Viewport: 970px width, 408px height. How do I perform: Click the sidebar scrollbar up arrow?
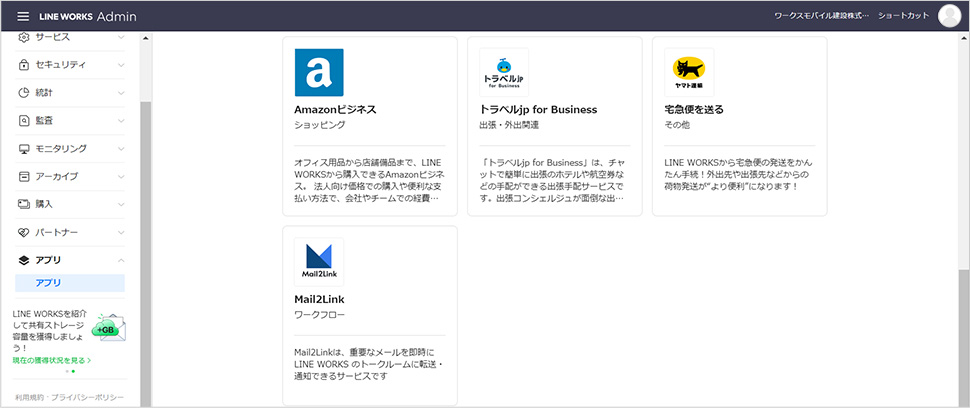coord(146,38)
